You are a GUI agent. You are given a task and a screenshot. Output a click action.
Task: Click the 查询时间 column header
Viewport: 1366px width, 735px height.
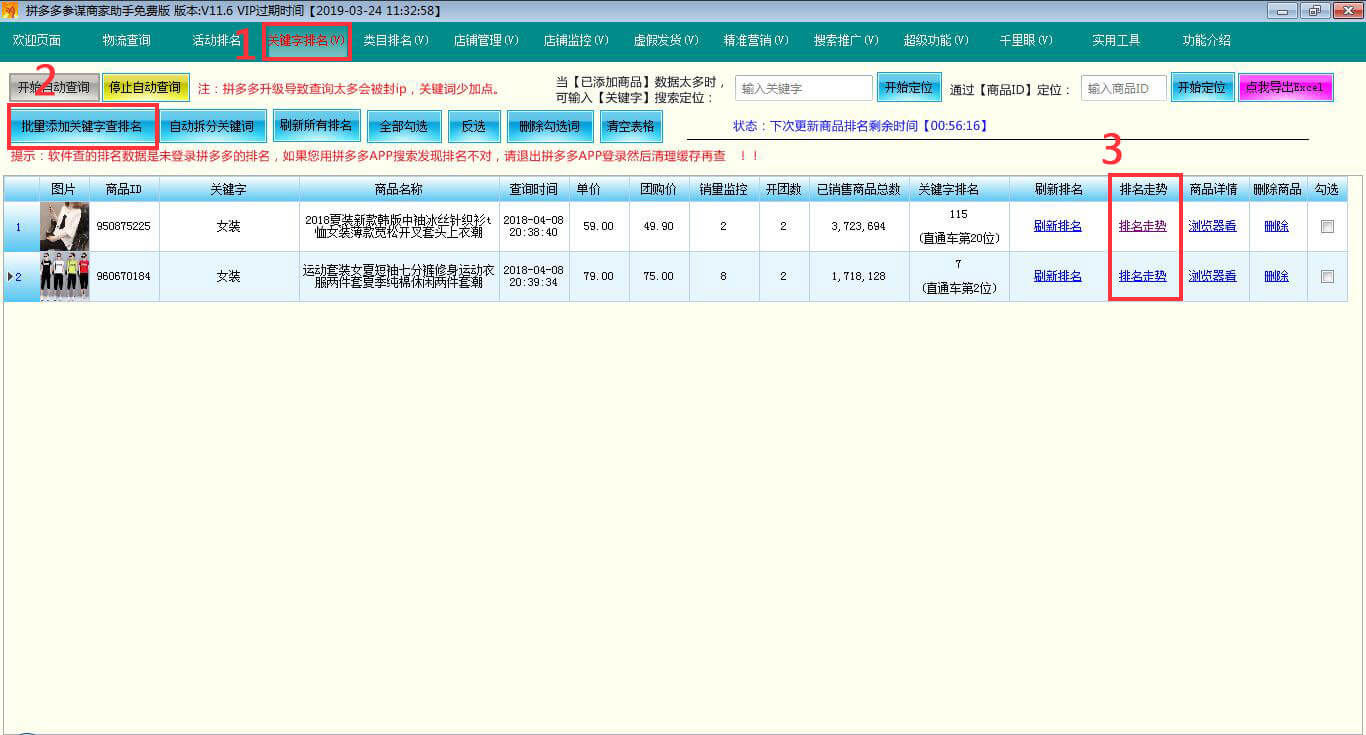[x=534, y=189]
